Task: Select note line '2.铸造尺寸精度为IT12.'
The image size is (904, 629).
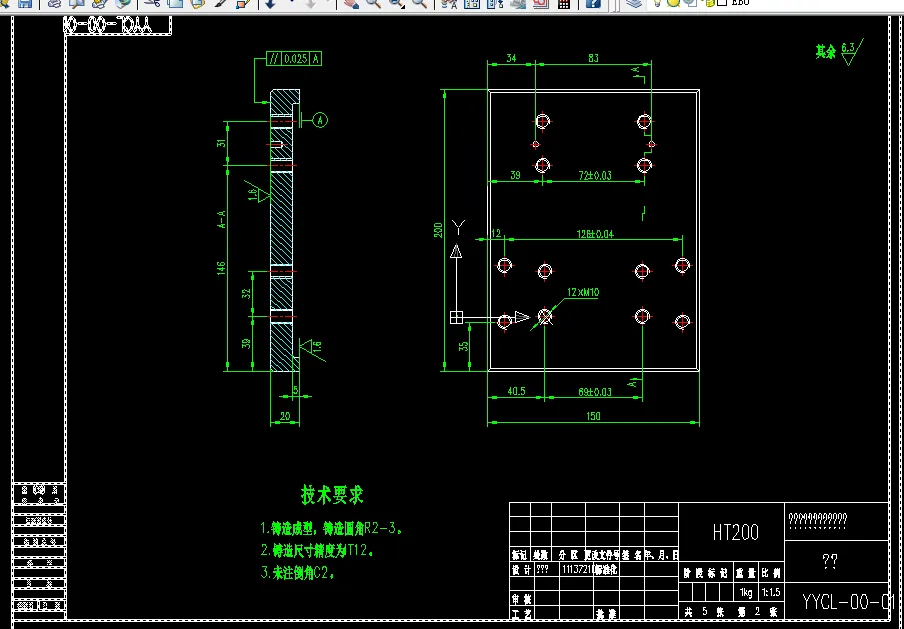Action: point(318,551)
